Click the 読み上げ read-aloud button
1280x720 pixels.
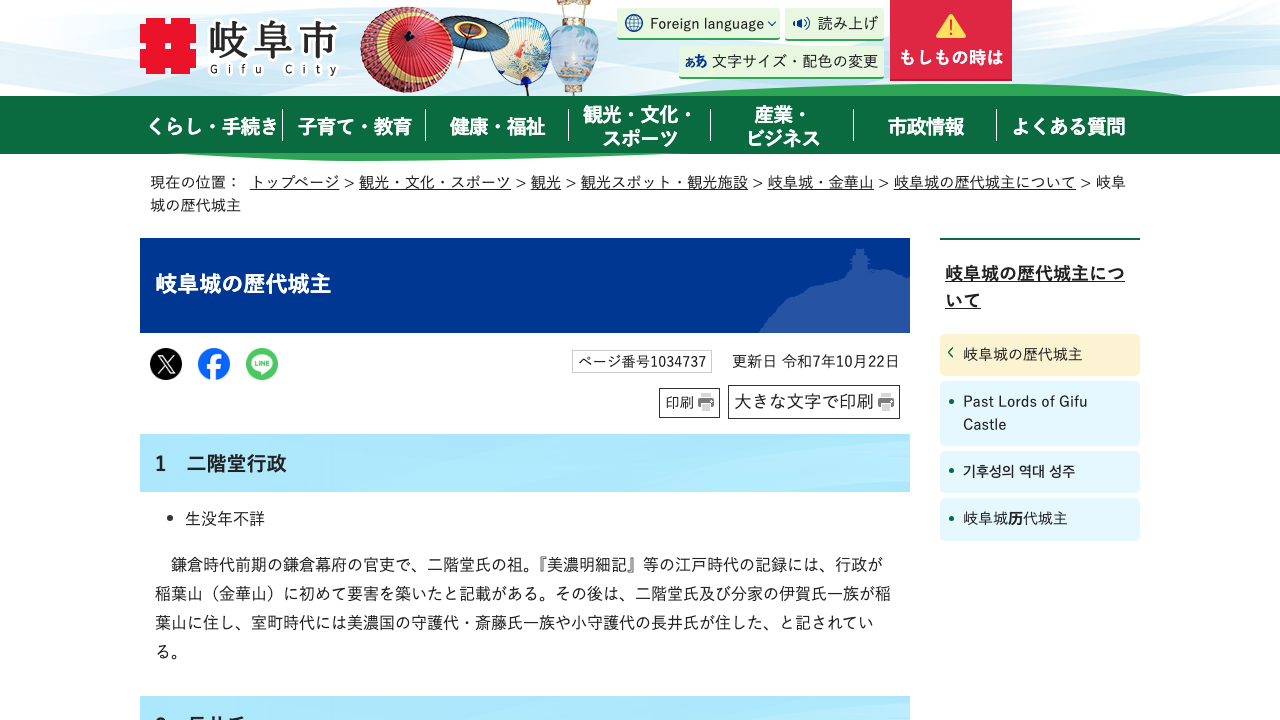click(834, 23)
